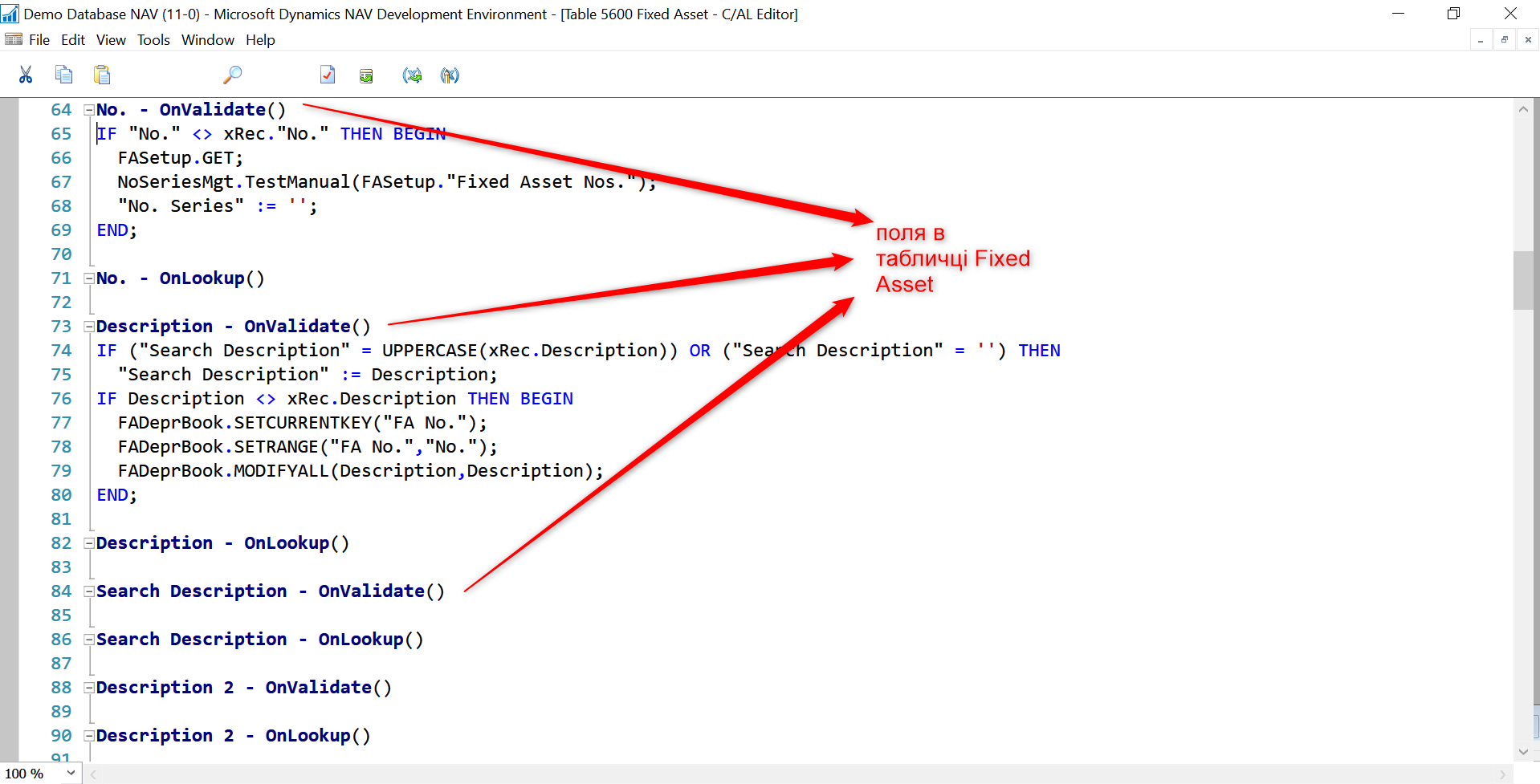
Task: Open C/AL Locals with the pencil icon
Action: click(450, 75)
